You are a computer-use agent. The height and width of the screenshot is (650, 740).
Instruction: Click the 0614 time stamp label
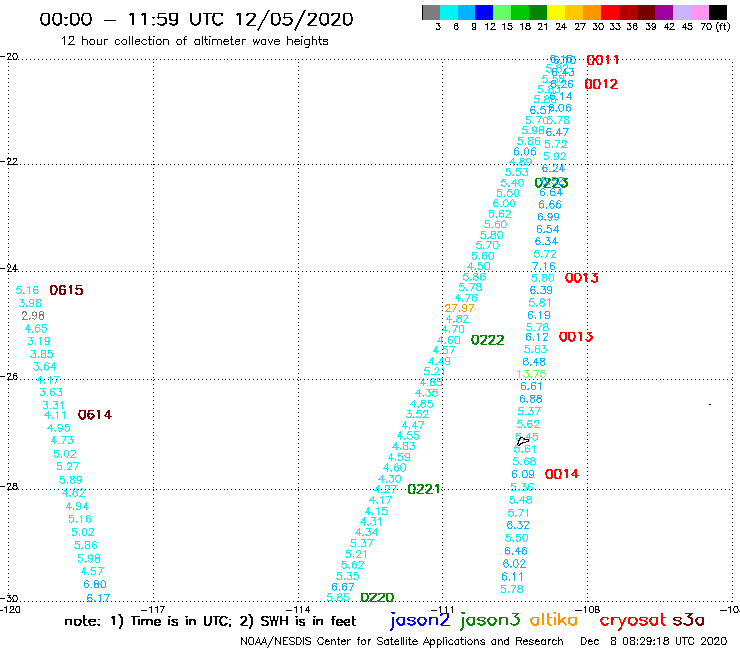point(95,415)
